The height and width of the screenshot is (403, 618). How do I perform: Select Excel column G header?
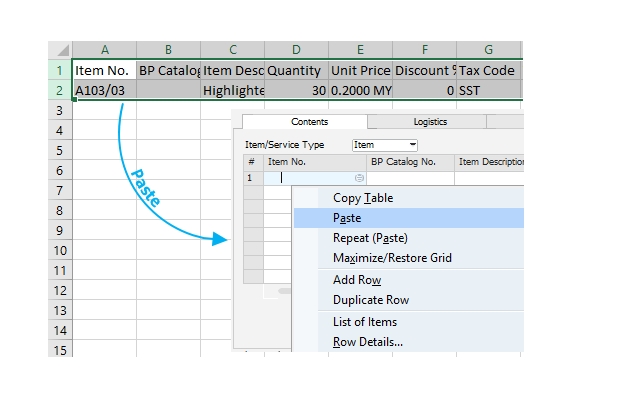click(x=488, y=50)
